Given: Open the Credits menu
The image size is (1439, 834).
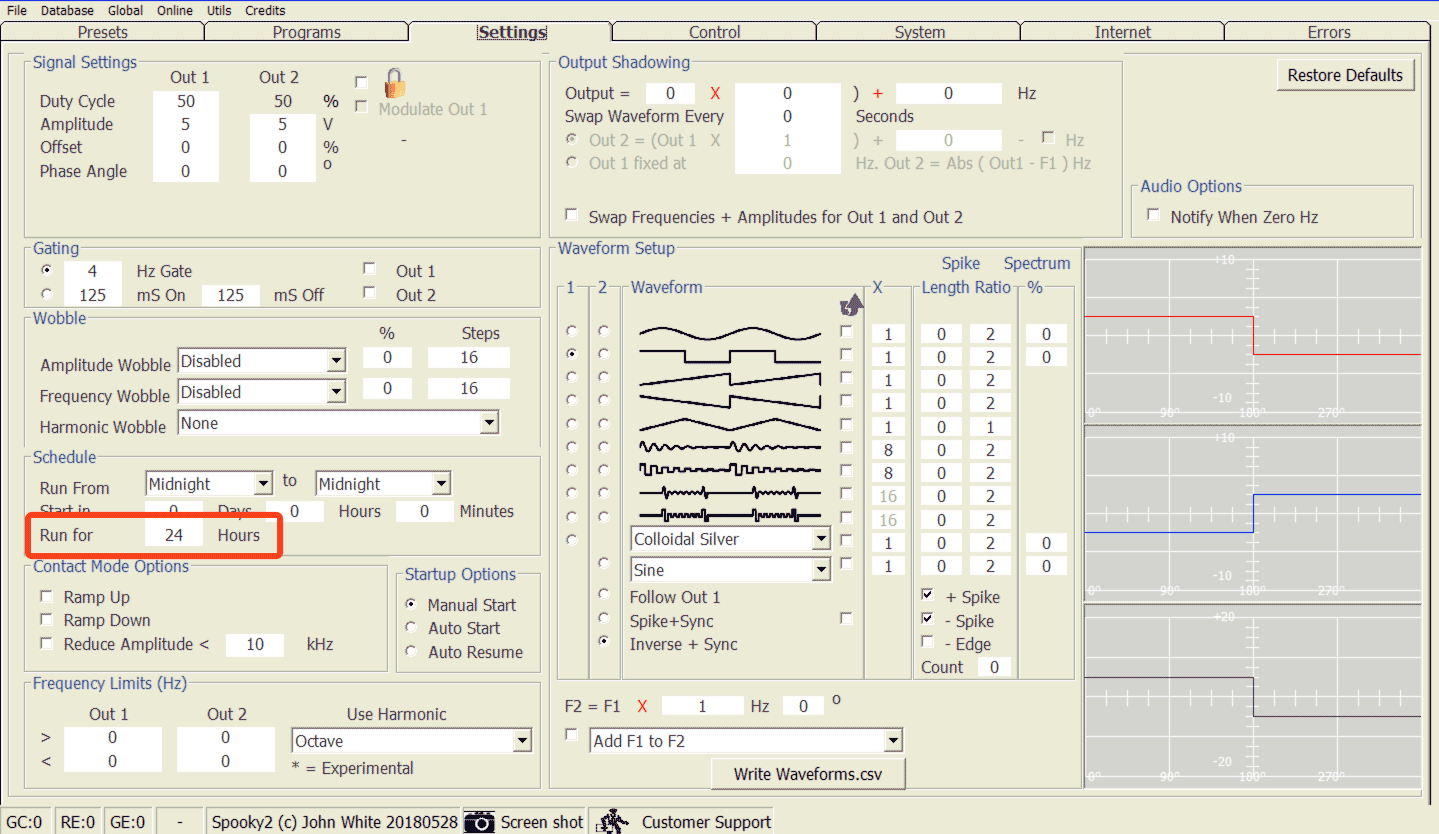Looking at the screenshot, I should (265, 10).
